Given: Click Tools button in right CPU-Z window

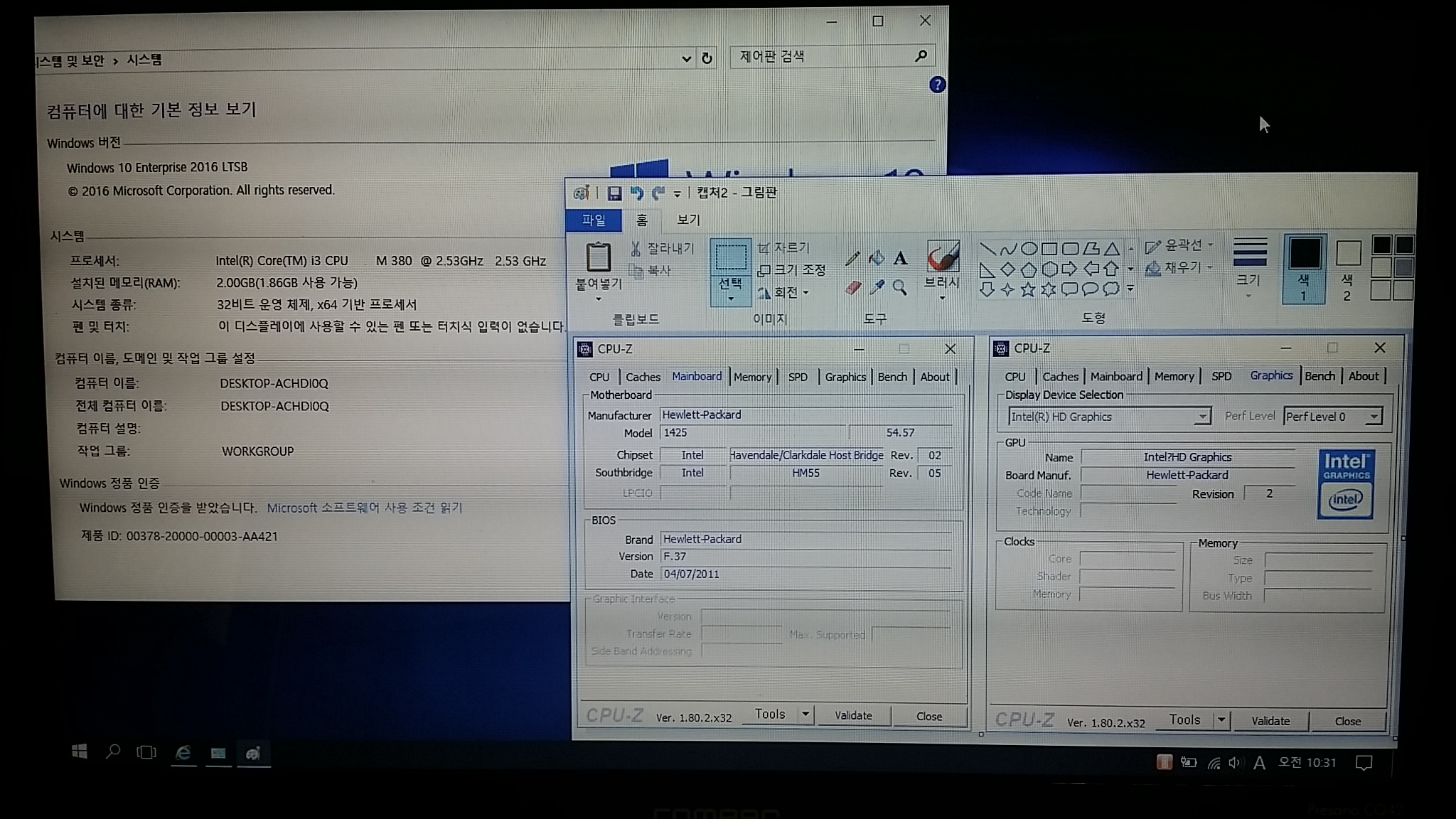Looking at the screenshot, I should click(x=1184, y=719).
